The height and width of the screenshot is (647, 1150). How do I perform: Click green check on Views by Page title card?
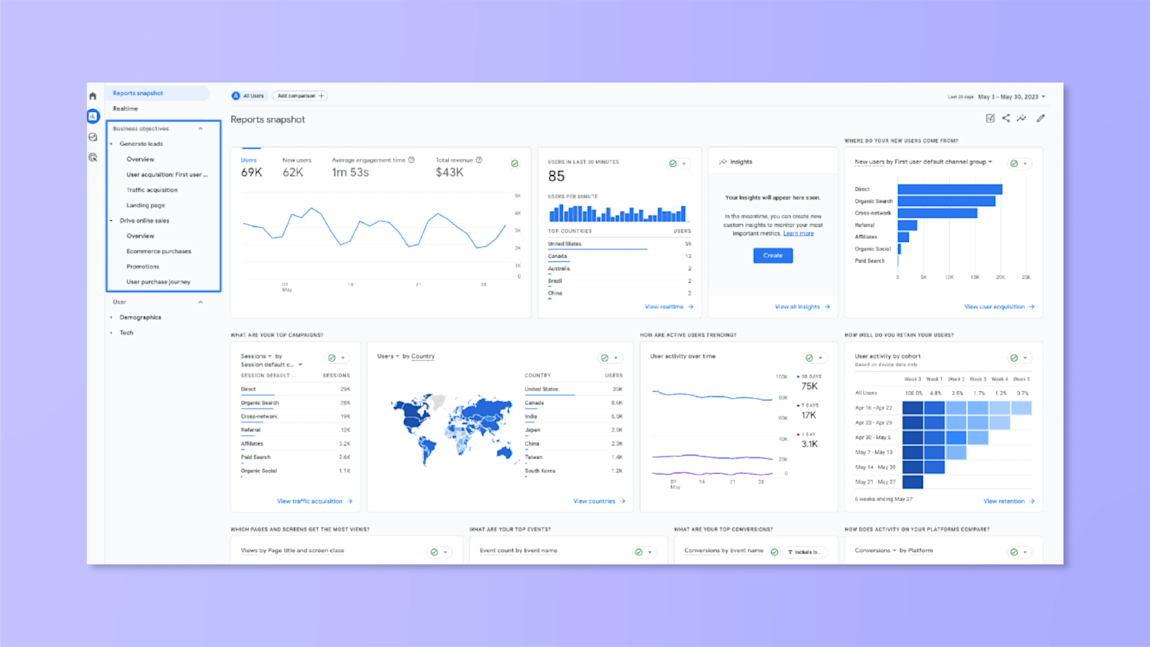(434, 552)
